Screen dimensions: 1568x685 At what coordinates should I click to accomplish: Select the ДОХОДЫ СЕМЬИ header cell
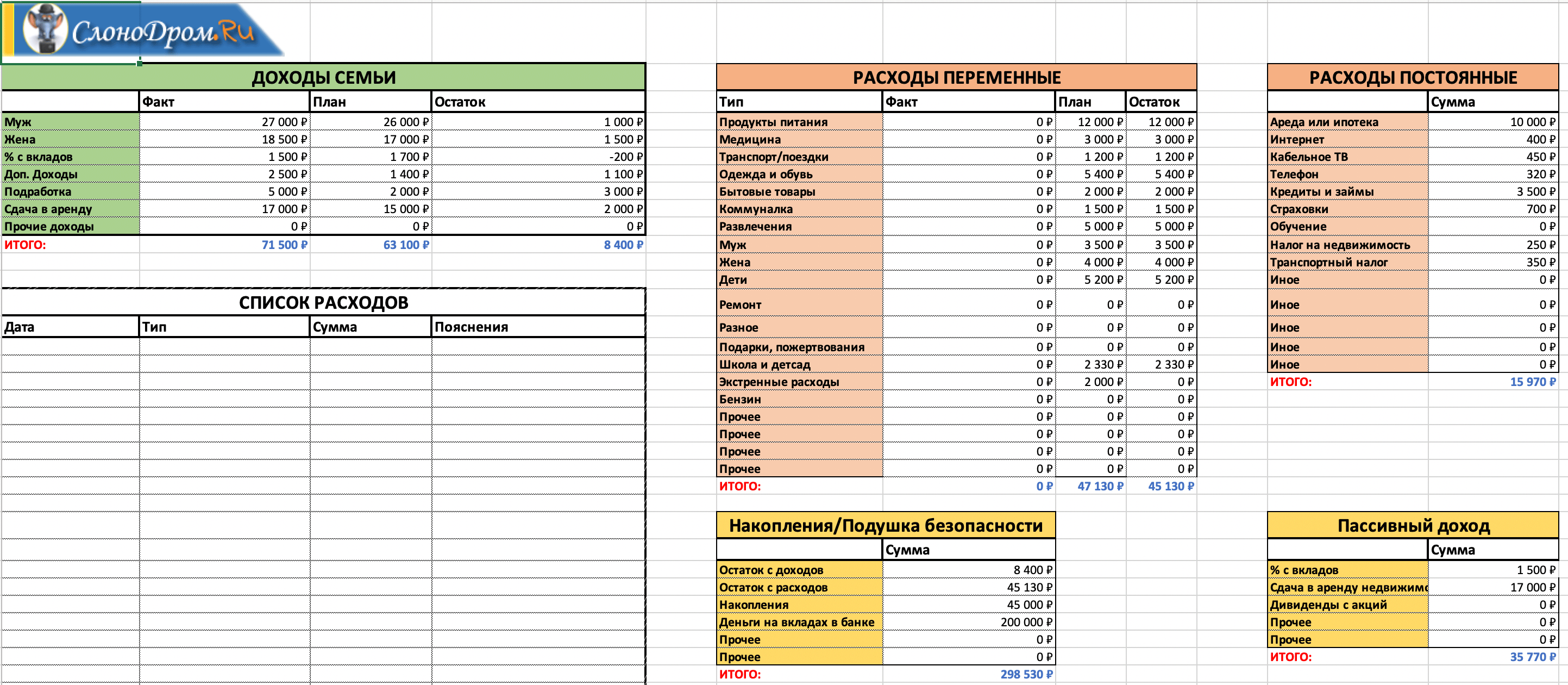click(x=323, y=77)
